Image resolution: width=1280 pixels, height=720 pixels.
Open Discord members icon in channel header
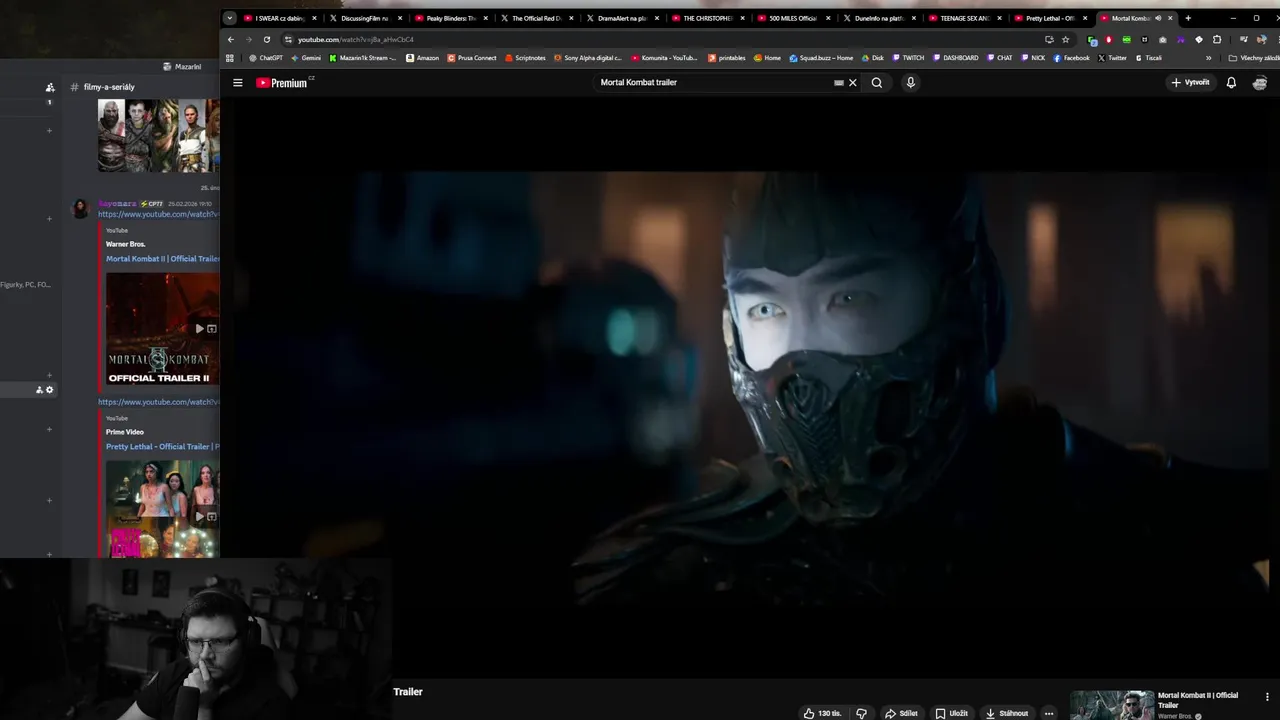(x=50, y=87)
